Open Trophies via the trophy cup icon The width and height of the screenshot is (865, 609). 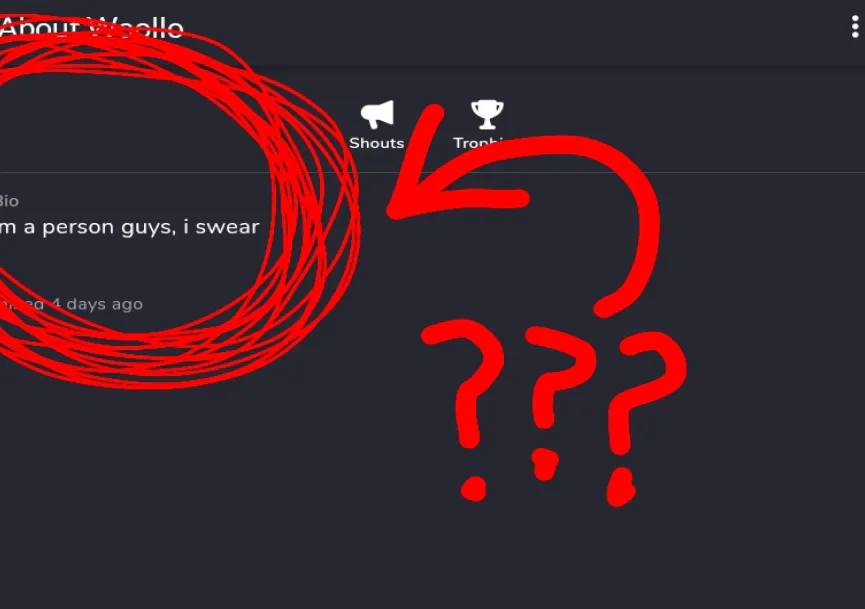(x=487, y=114)
